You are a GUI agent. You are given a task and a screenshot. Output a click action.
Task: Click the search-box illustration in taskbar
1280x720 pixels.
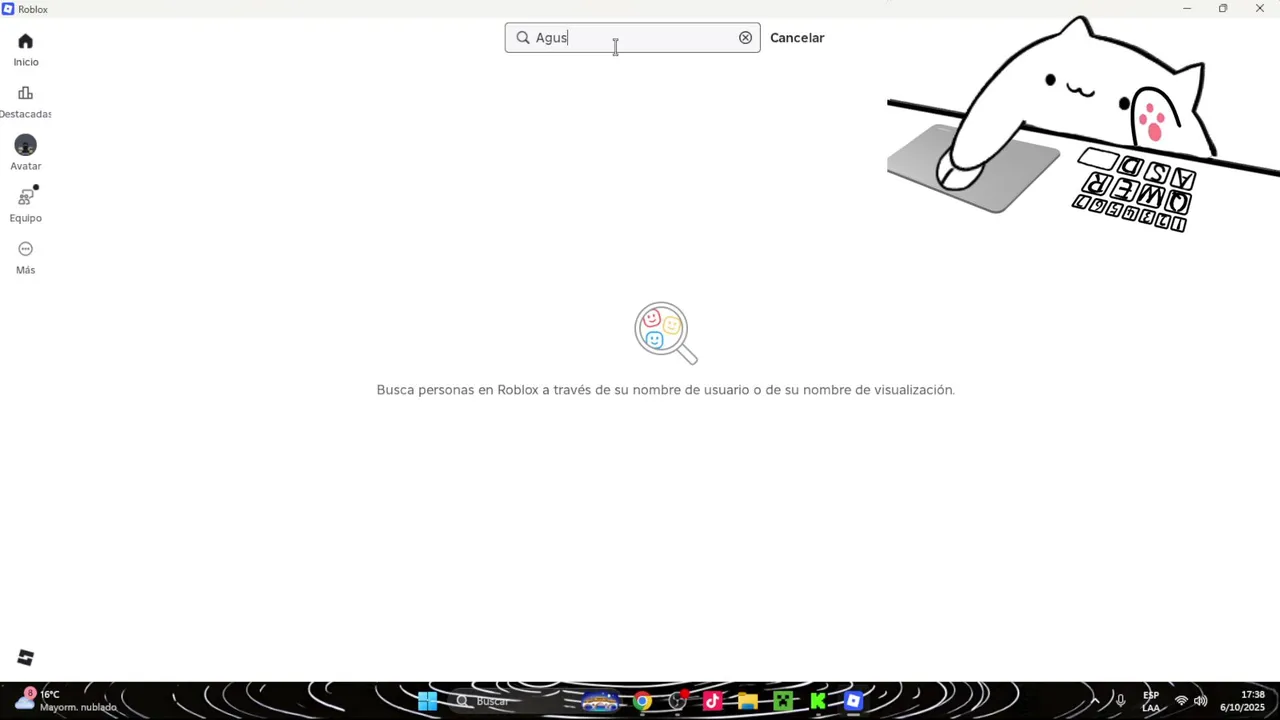(x=600, y=701)
